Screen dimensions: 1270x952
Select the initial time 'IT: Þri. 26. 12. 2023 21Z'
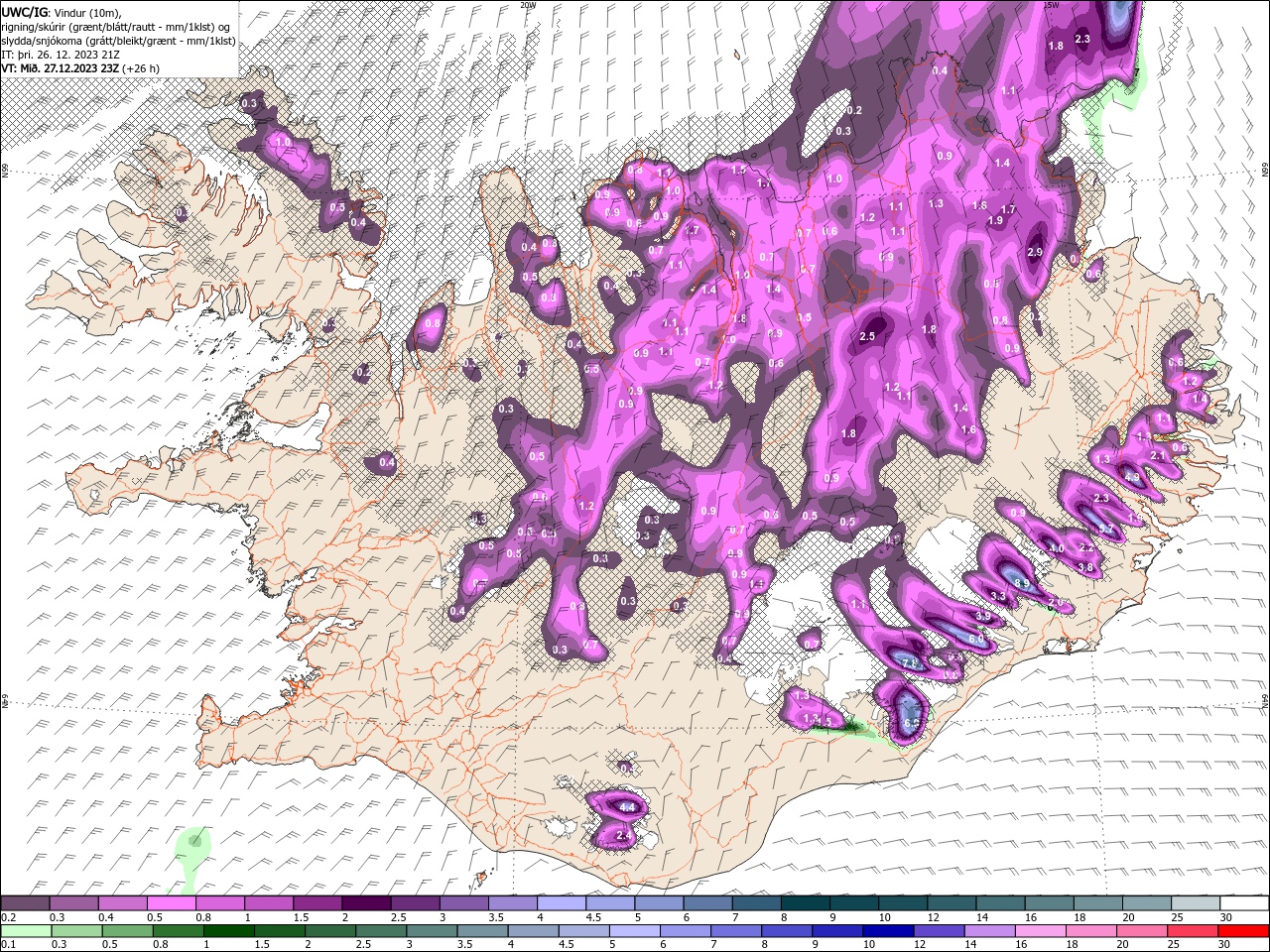(61, 55)
